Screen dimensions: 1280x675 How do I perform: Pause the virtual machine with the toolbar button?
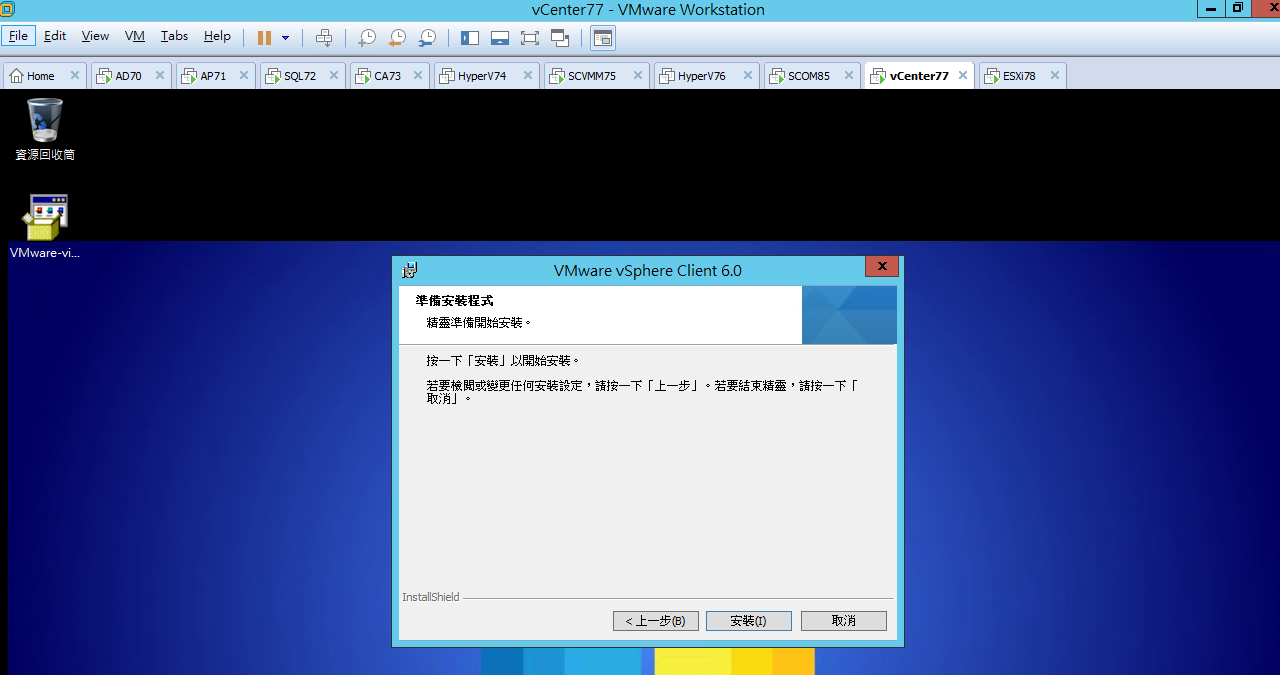264,38
